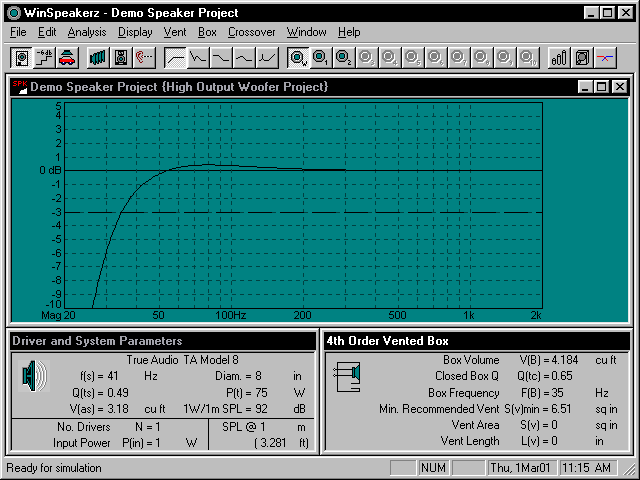
Task: Click the grayed driver 7 toolbar button
Action: point(458,58)
